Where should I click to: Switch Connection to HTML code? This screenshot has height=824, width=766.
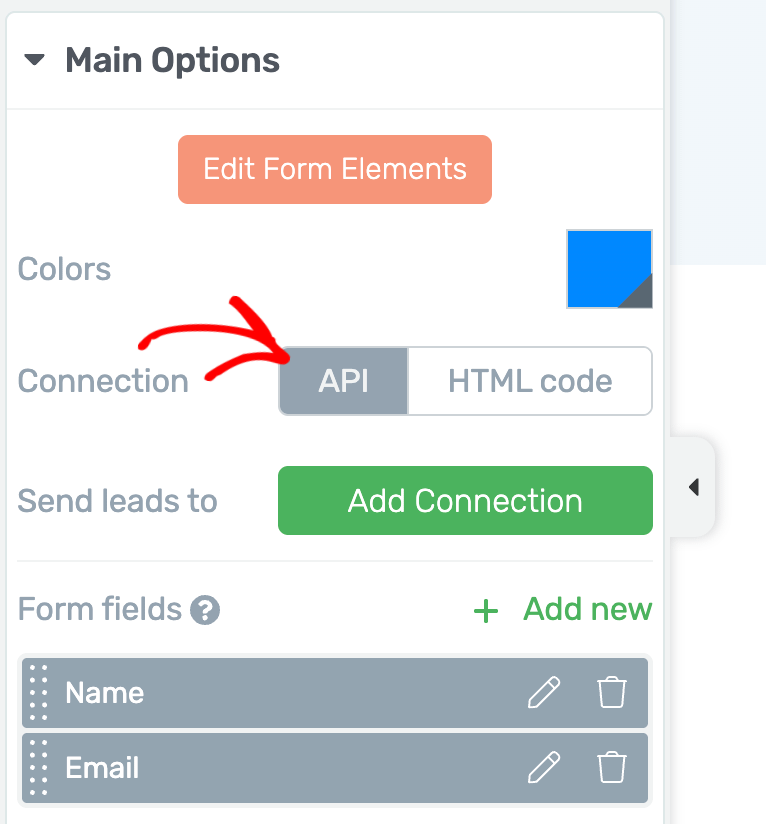click(530, 381)
